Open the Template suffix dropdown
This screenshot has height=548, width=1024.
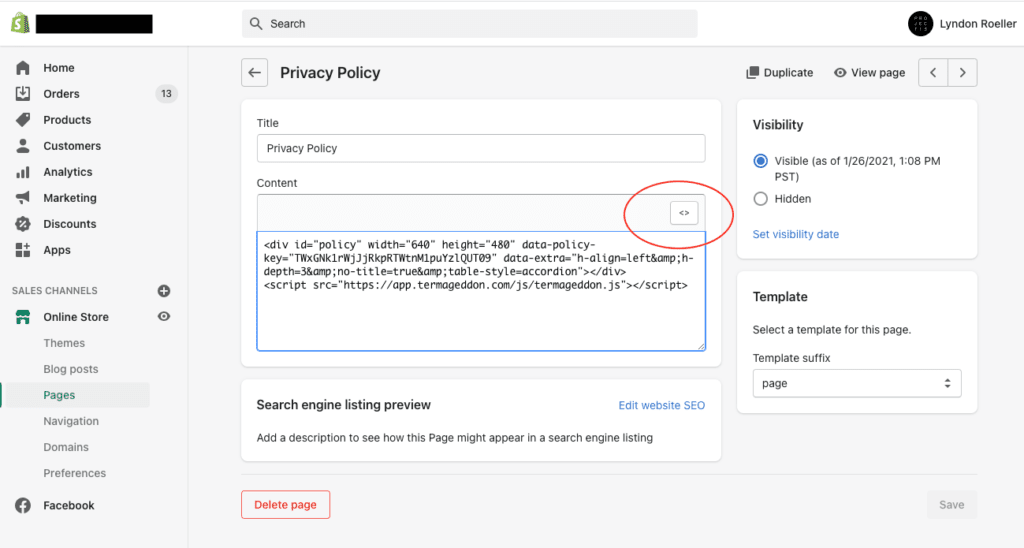(857, 383)
